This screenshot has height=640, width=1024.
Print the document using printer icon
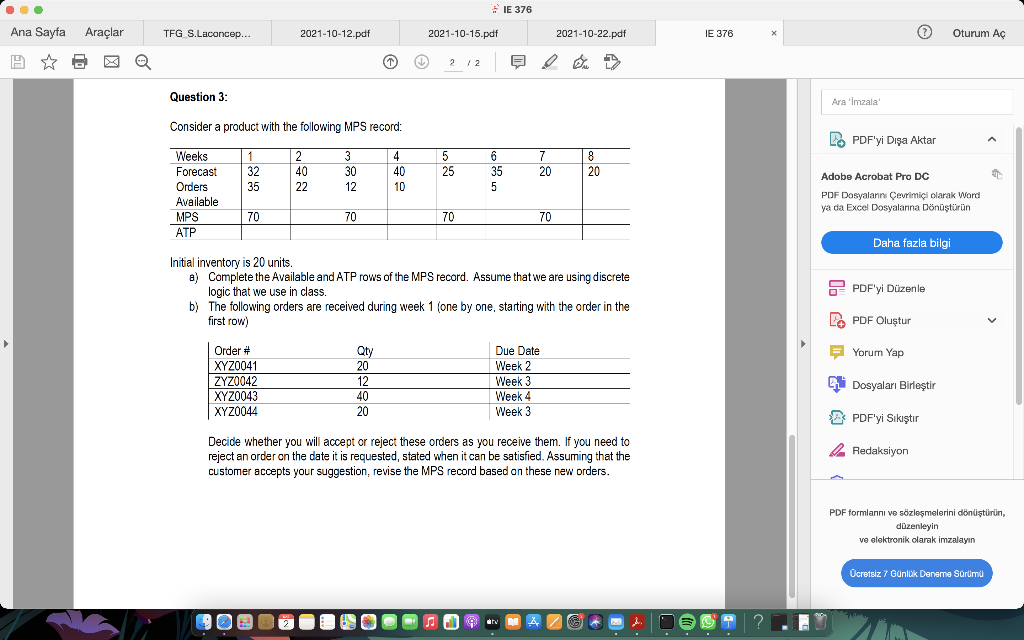80,62
